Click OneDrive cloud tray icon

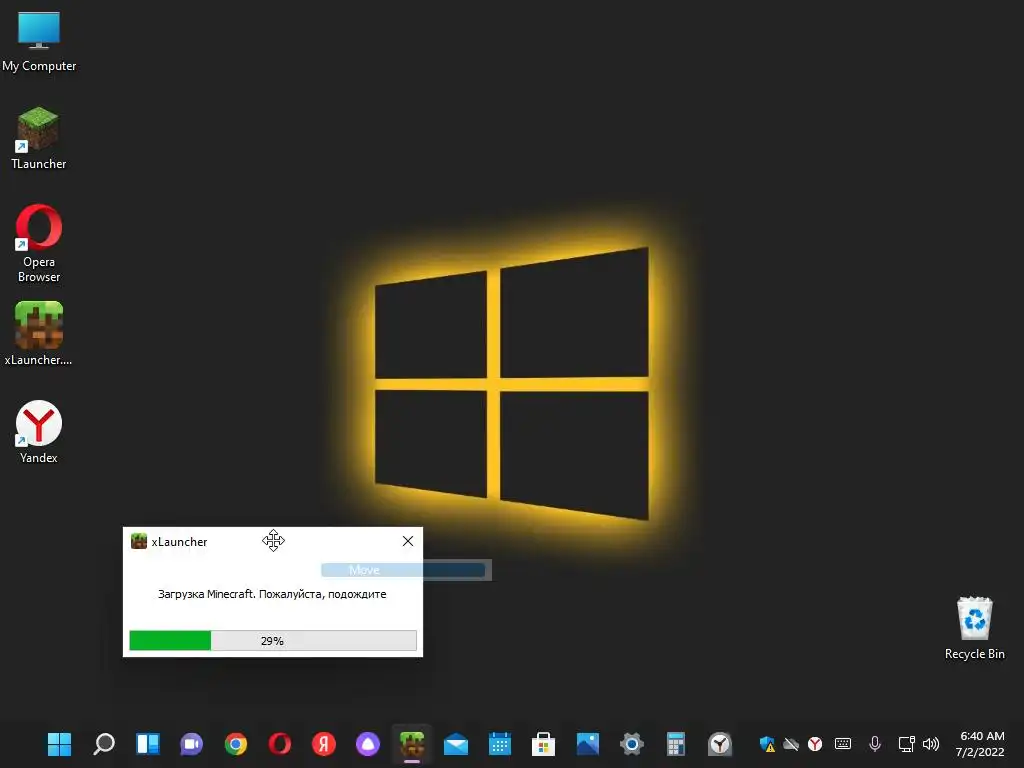791,744
